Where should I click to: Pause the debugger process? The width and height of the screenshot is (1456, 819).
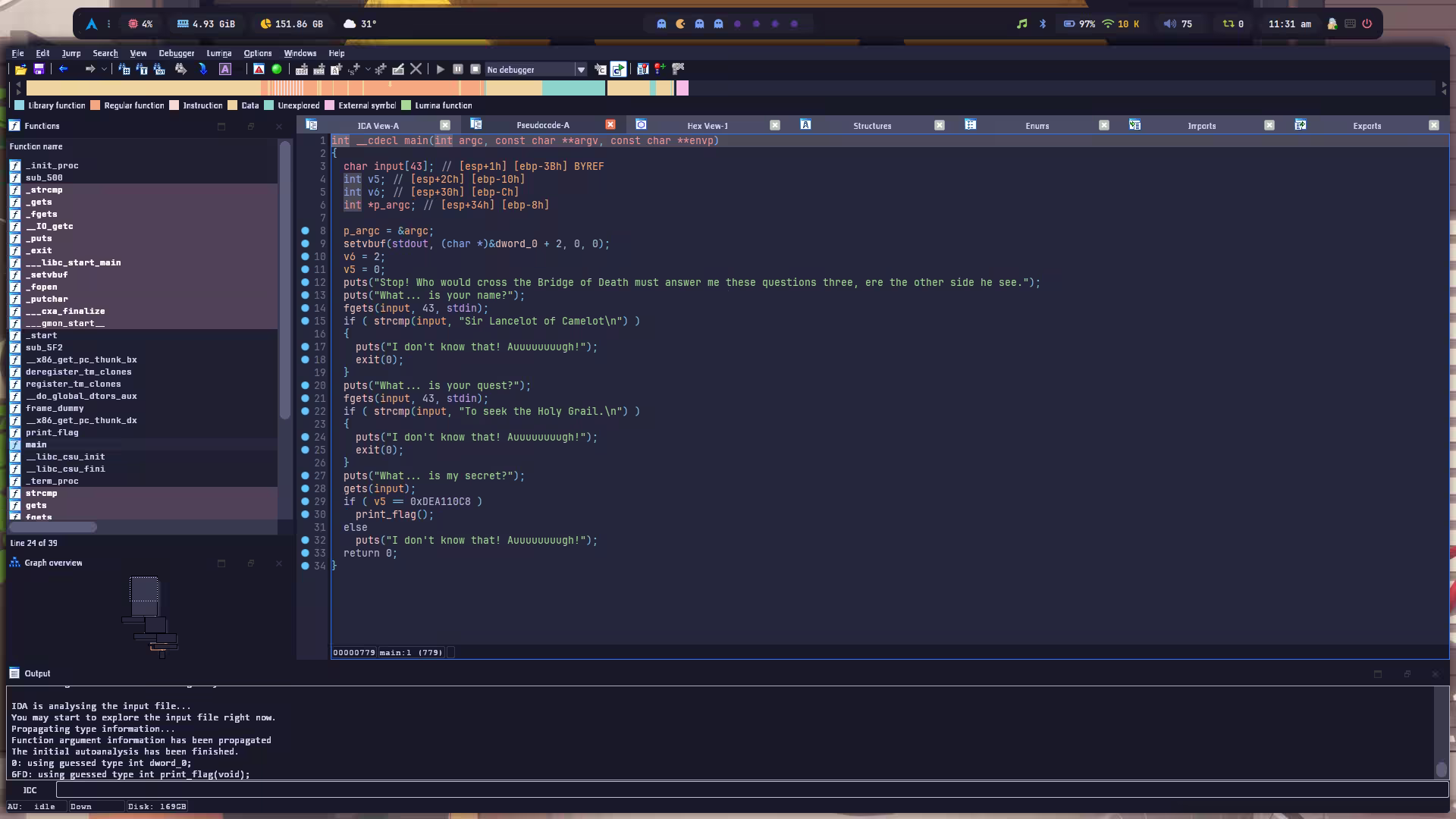pyautogui.click(x=458, y=69)
